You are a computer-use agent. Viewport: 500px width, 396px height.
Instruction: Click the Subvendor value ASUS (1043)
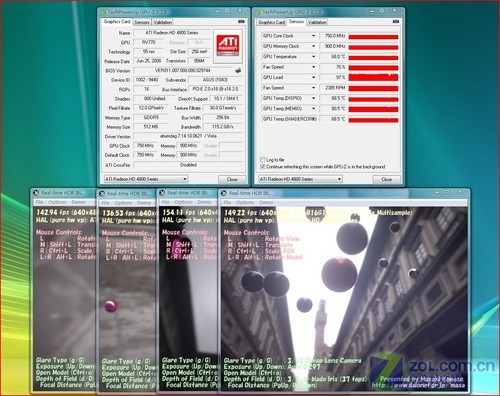tap(215, 80)
